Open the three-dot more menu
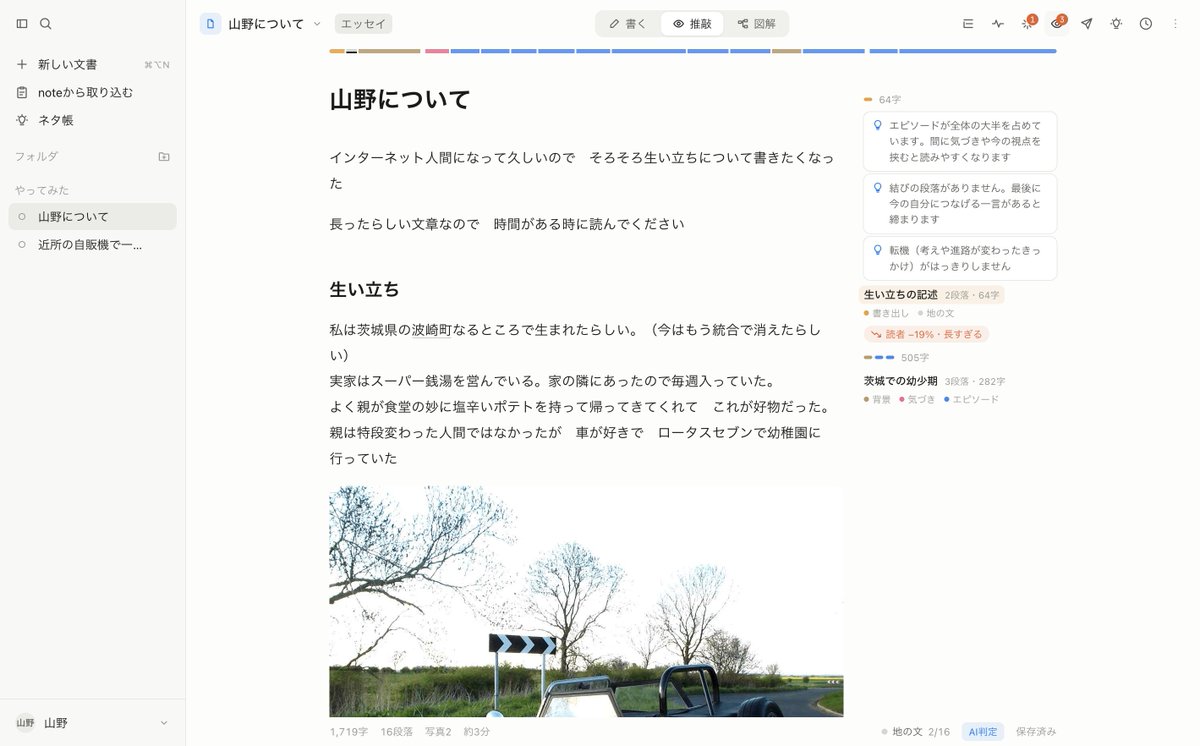 tap(1175, 23)
